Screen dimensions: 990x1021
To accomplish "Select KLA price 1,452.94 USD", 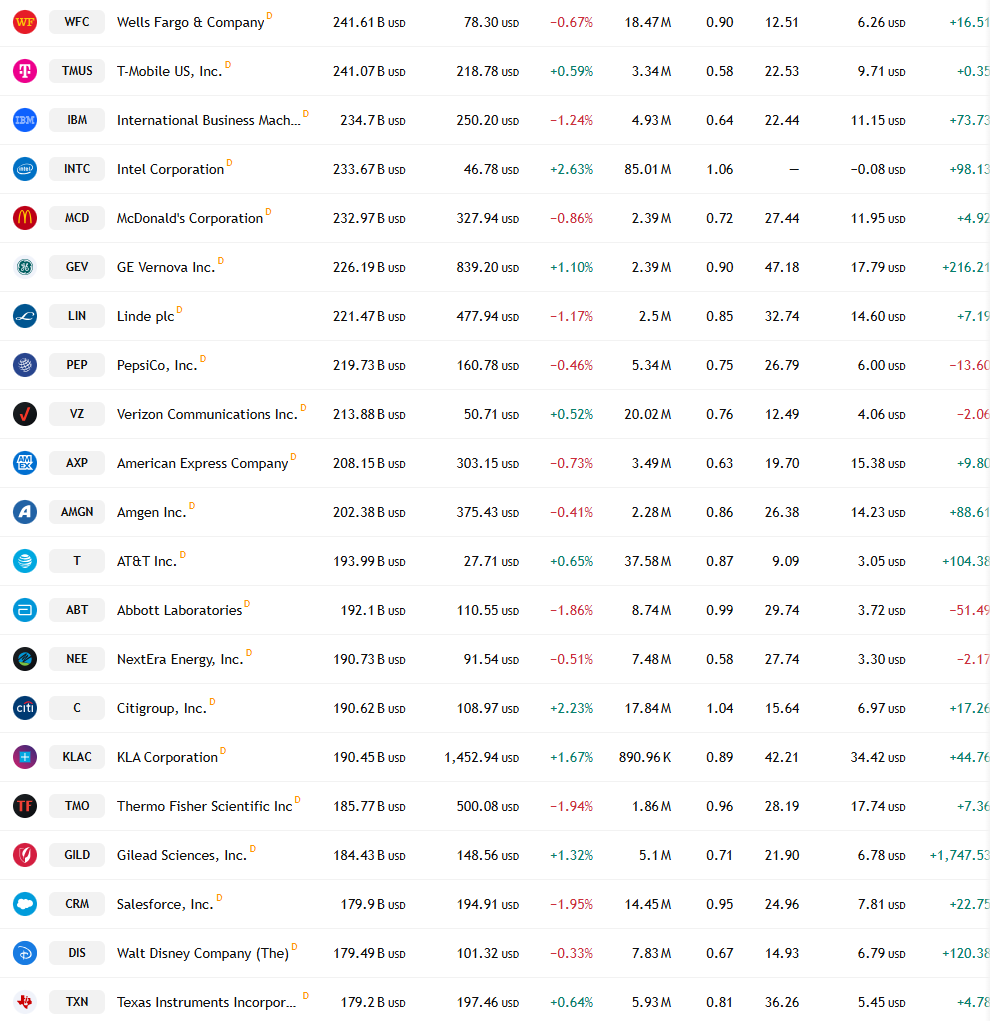I will 481,757.
